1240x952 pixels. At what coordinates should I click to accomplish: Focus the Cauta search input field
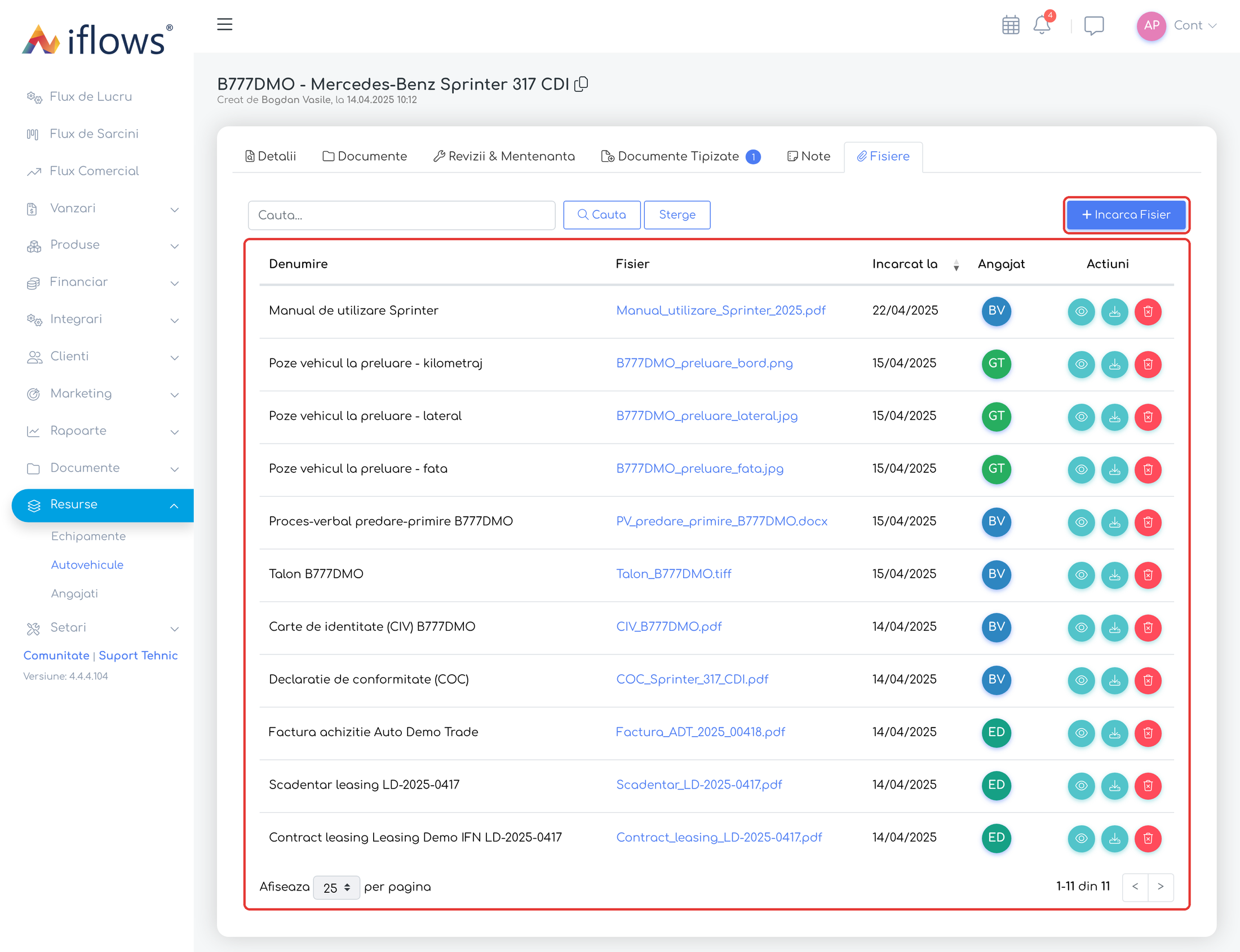(401, 215)
